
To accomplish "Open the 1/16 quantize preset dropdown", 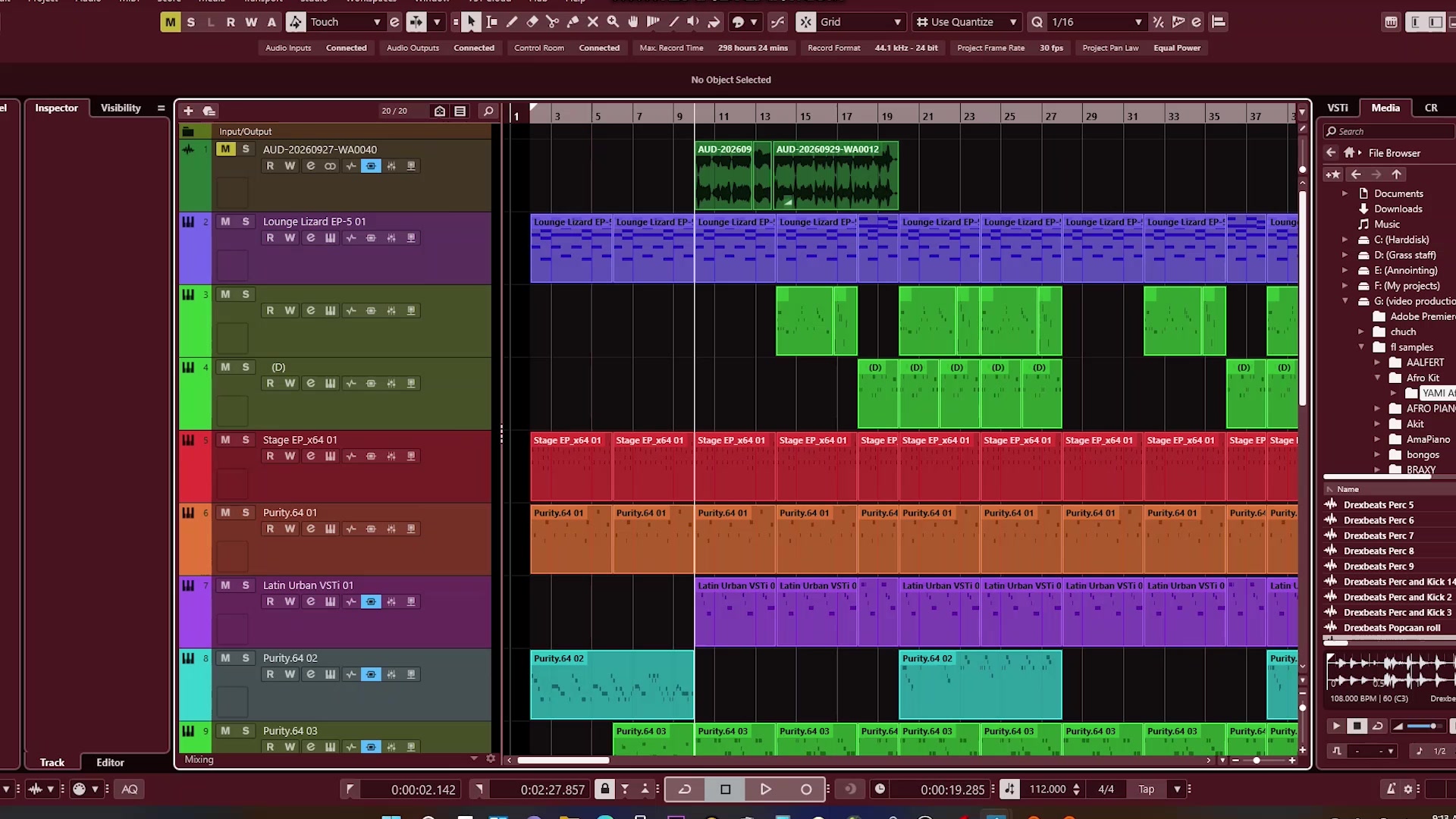I will pos(1138,22).
